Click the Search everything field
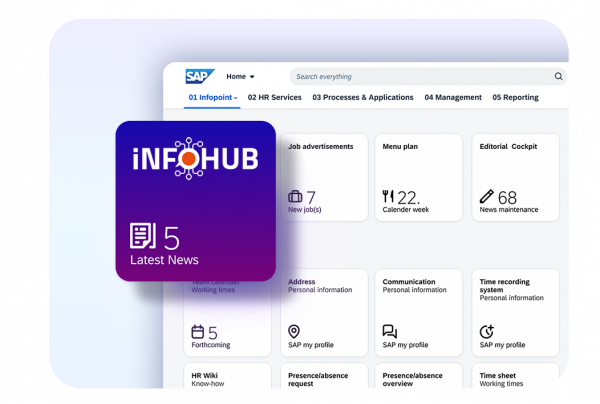600x404 pixels. 428,77
